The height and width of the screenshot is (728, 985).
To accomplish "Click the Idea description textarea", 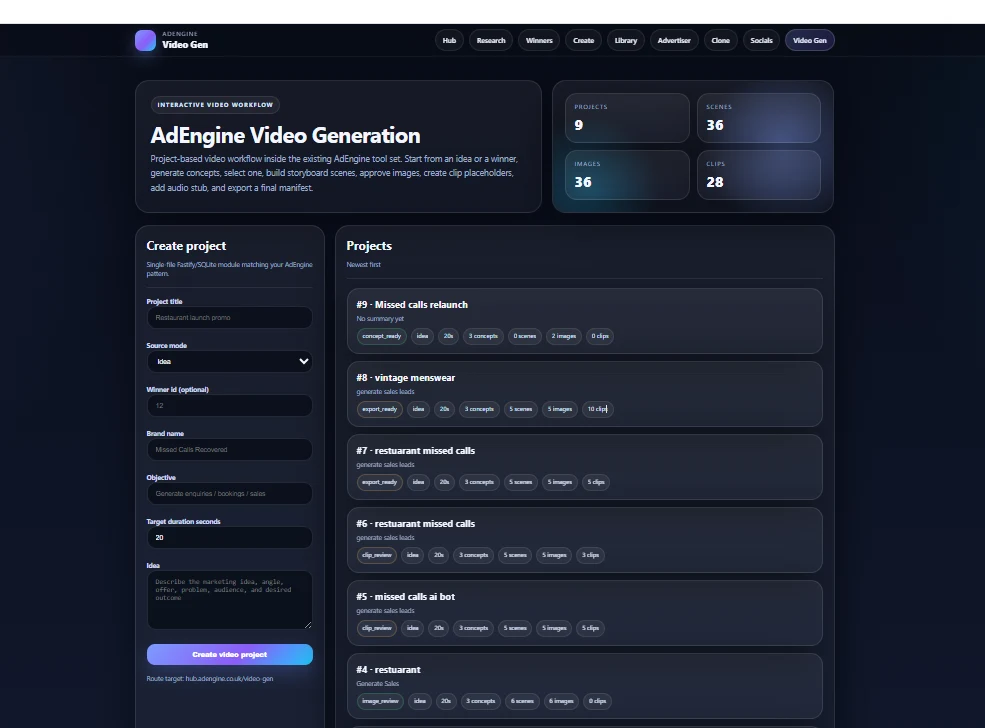I will pyautogui.click(x=229, y=599).
